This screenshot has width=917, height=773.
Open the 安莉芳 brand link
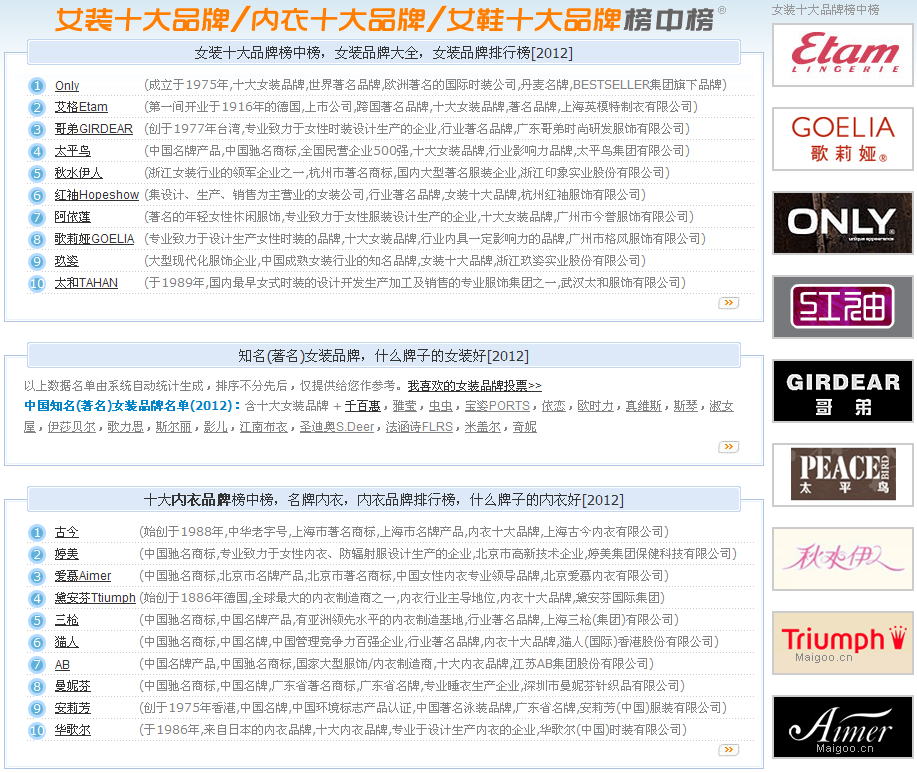click(x=73, y=708)
